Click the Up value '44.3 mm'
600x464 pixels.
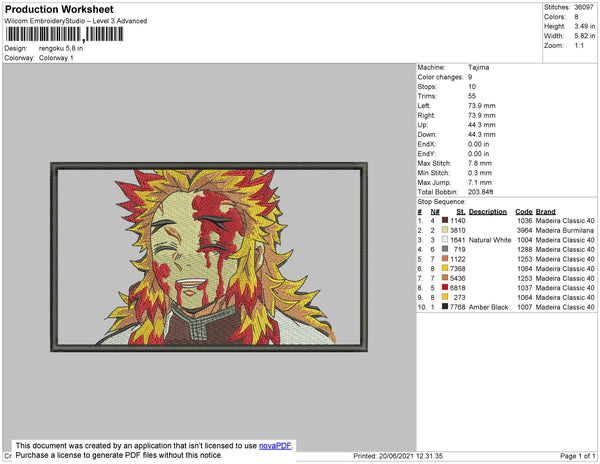coord(481,125)
